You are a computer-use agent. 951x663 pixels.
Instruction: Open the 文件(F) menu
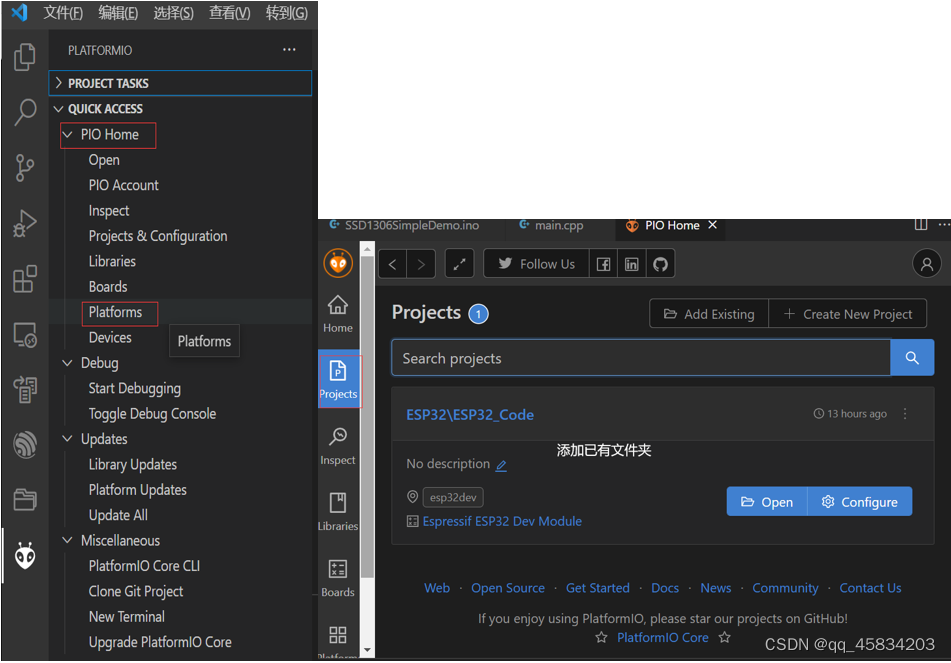62,13
